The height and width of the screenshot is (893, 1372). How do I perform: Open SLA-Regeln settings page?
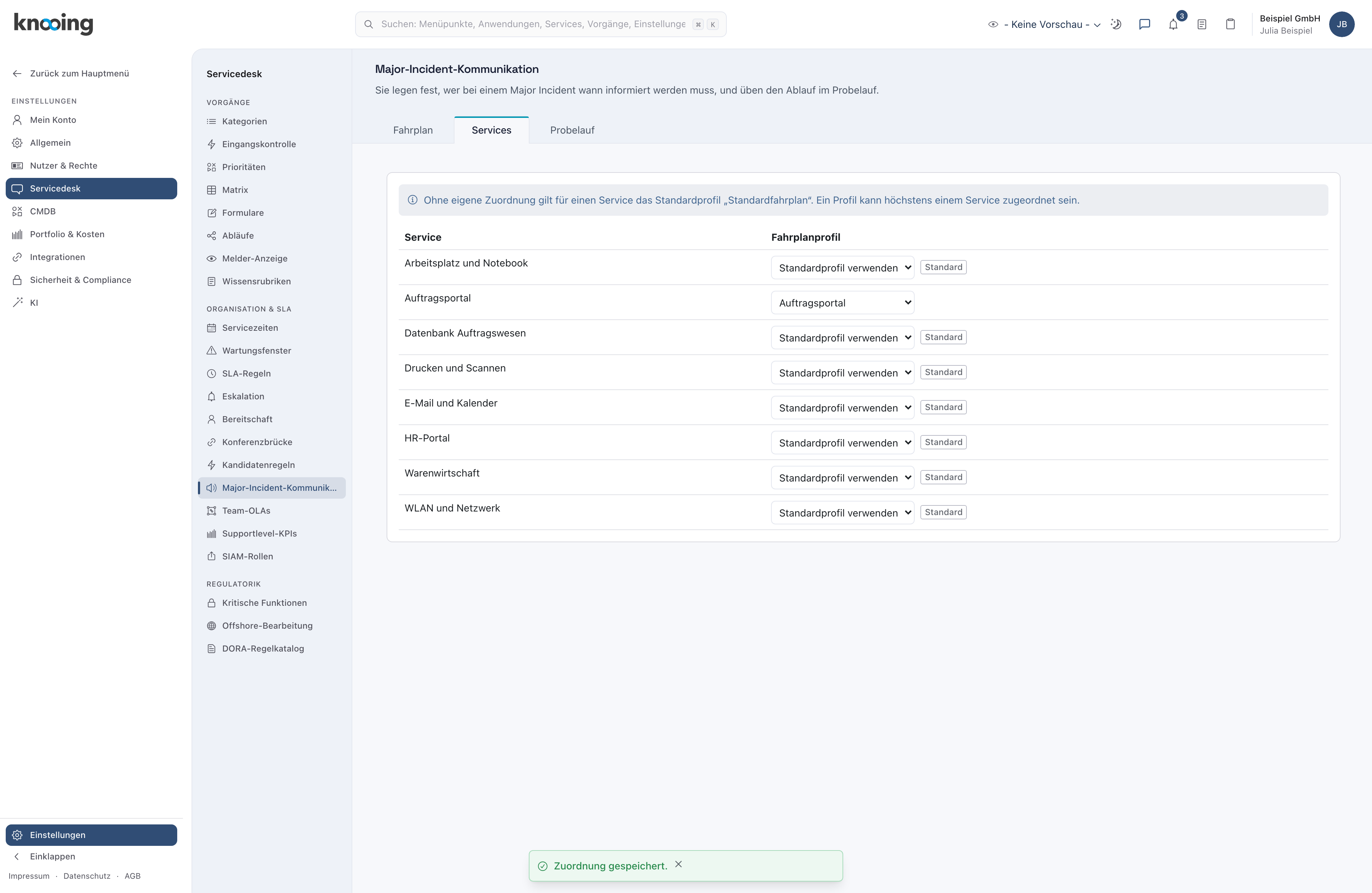(x=272, y=374)
